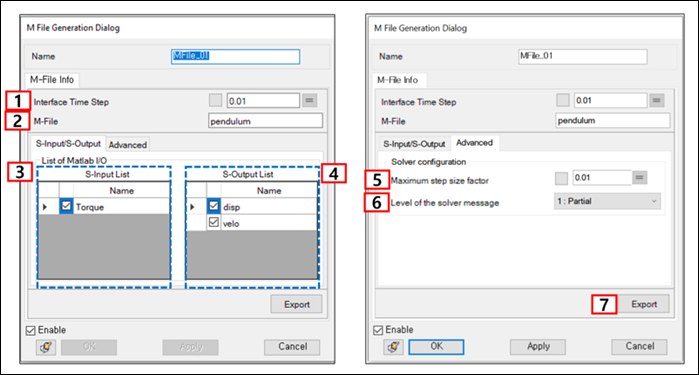Click OK in the right dialog
This screenshot has width=699, height=375.
click(x=436, y=346)
